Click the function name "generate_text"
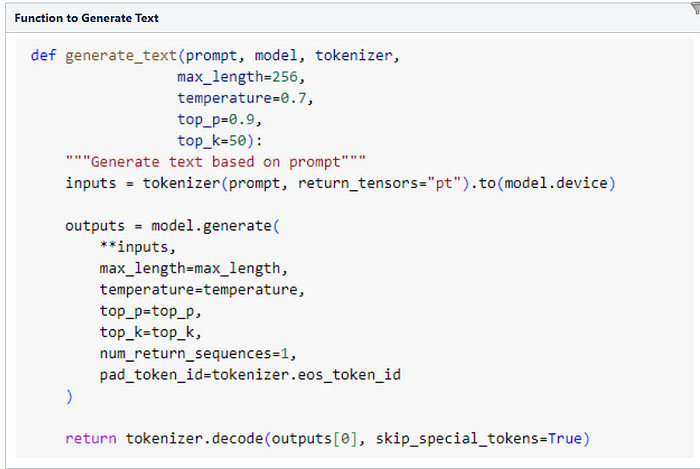 (121, 56)
